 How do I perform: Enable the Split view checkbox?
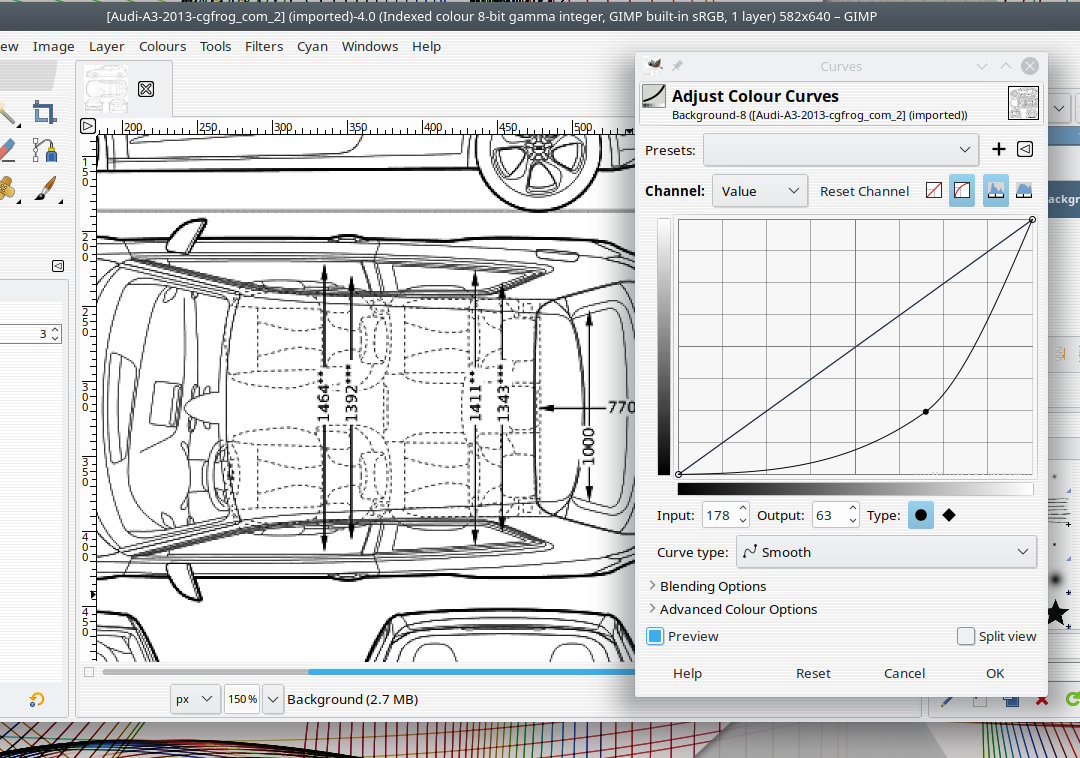click(965, 636)
